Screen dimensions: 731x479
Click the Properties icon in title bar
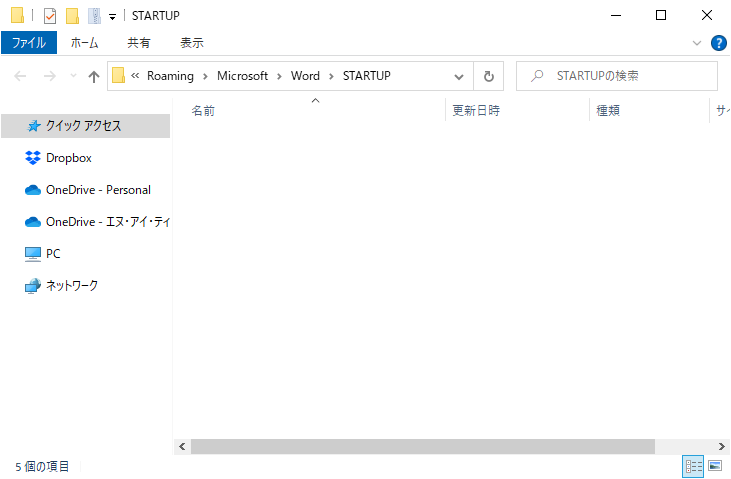(50, 16)
